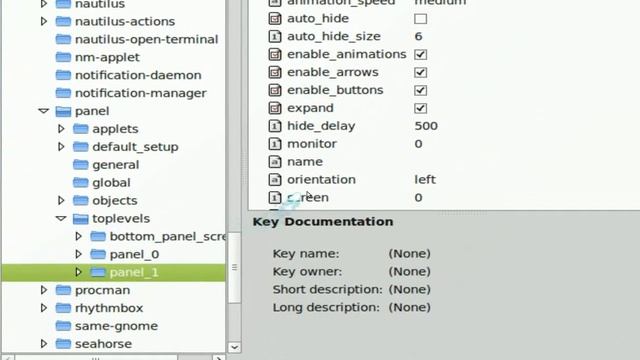Image resolution: width=640 pixels, height=360 pixels.
Task: Uncheck the enable_buttons checkbox
Action: 420,90
